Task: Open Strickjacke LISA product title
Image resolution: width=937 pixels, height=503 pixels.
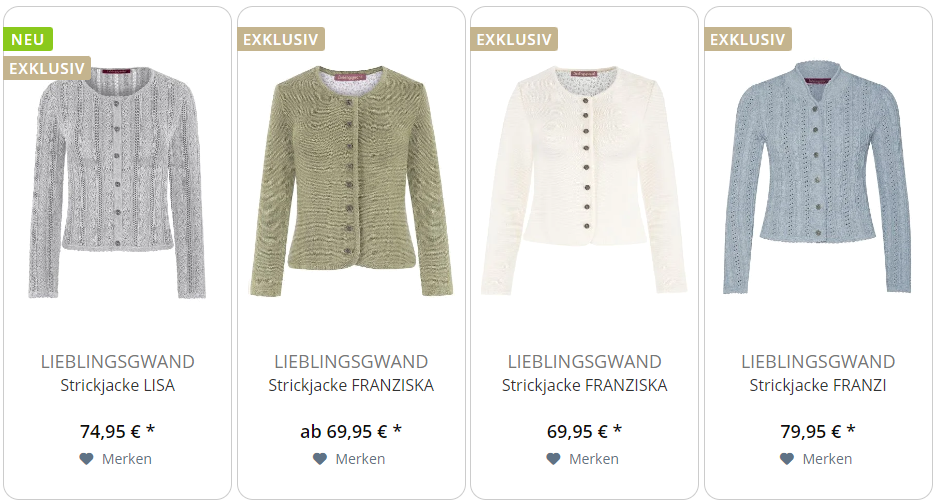Action: [x=118, y=385]
